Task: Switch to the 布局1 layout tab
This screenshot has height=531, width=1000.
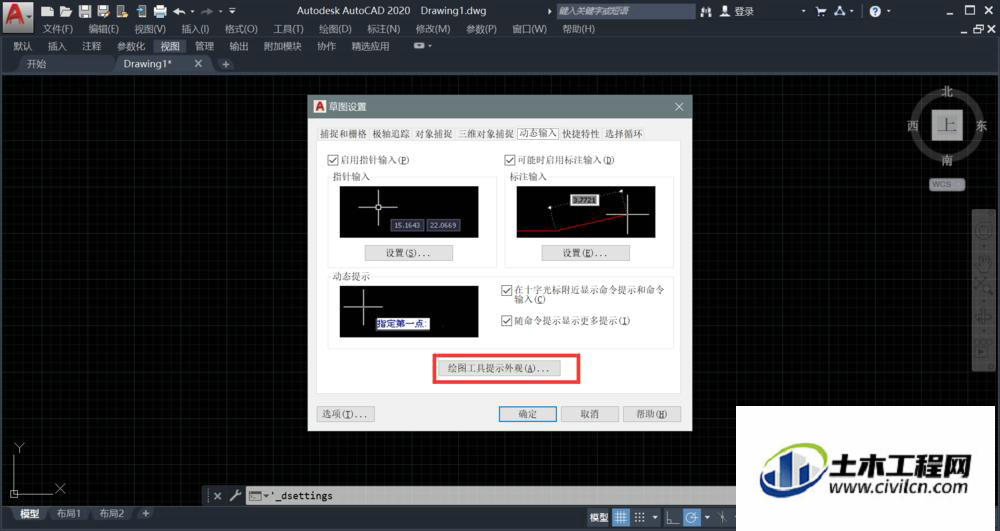Action: 68,513
